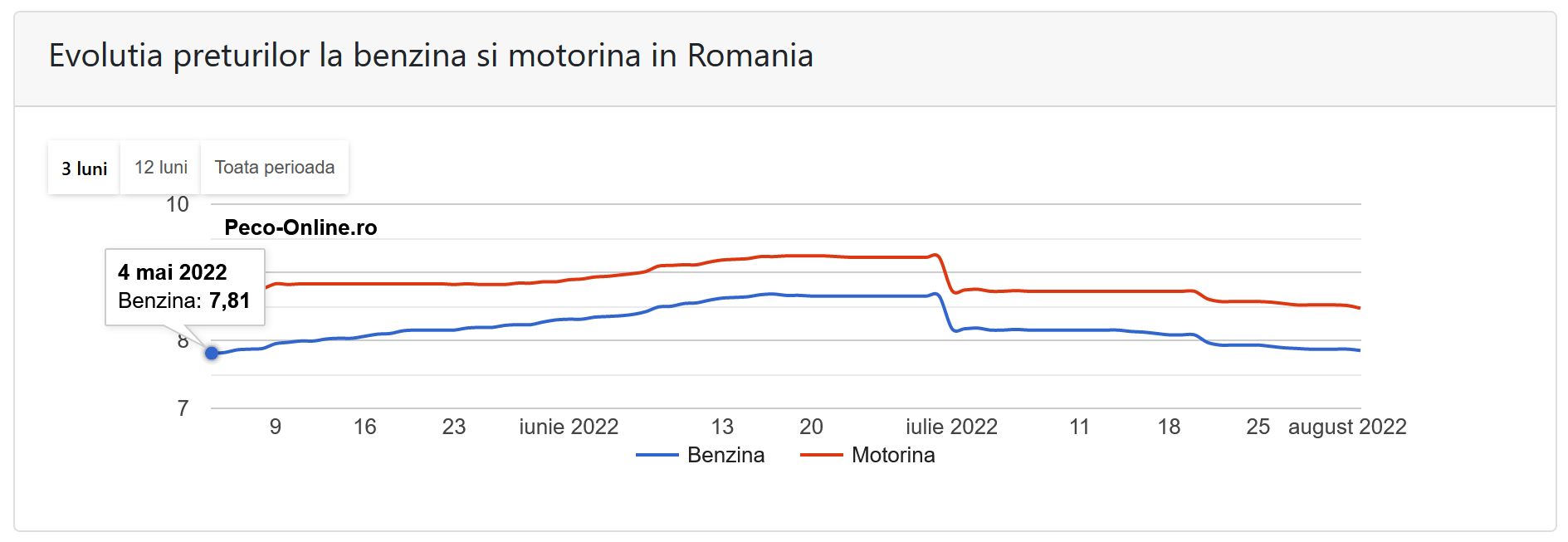Click the 4 mai 2022 tooltip box
Screen dimensions: 1568x542
tap(184, 286)
